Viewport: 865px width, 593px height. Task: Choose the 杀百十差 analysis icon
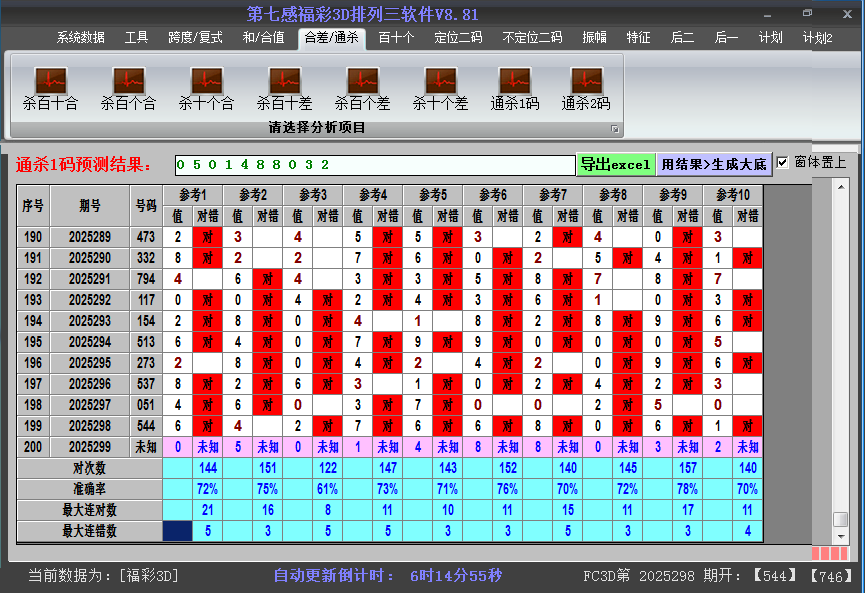tap(284, 88)
